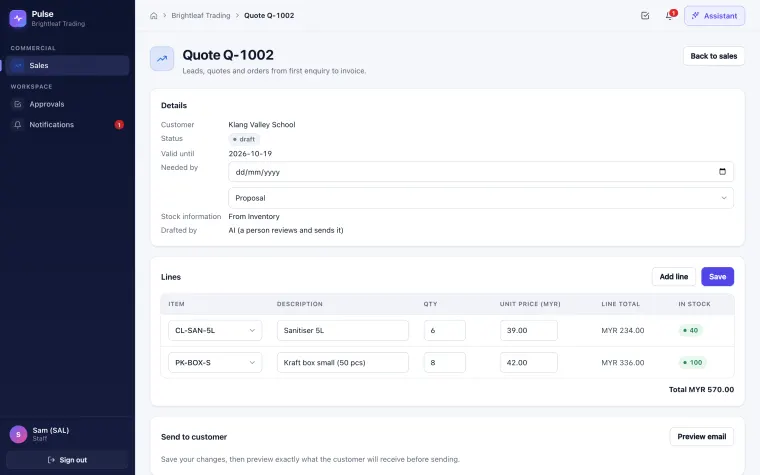760x475 pixels.
Task: Click the sparkle icon on Assistant button
Action: (x=696, y=16)
